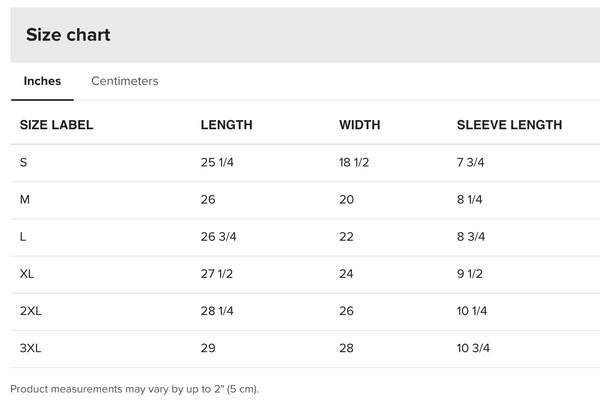
Task: Switch to the Centimeters tab
Action: 125,81
